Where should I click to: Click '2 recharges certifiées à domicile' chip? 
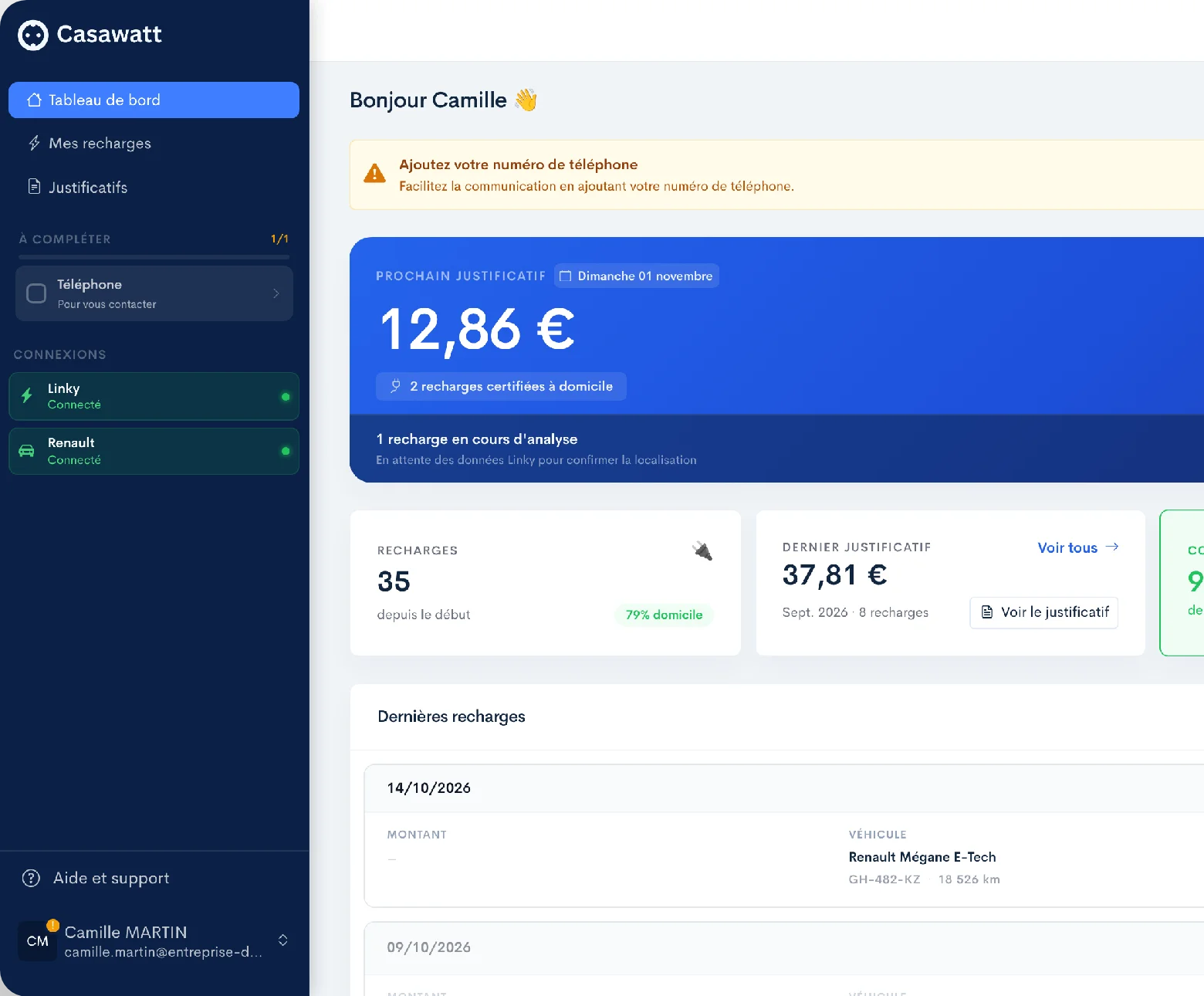coord(501,386)
